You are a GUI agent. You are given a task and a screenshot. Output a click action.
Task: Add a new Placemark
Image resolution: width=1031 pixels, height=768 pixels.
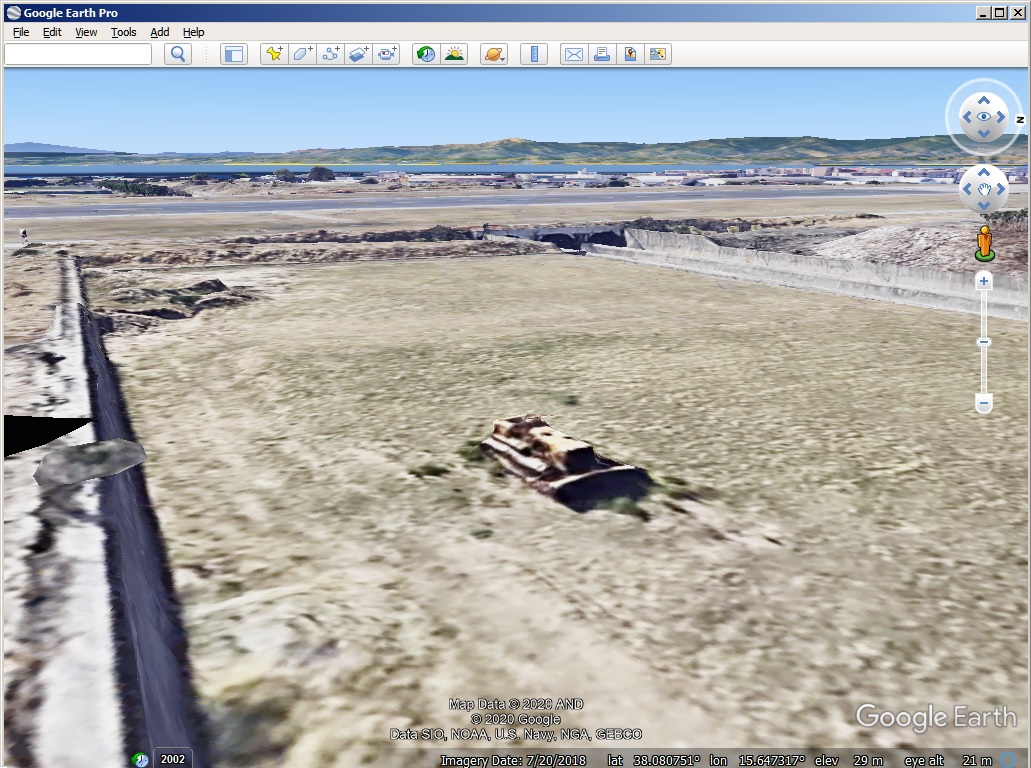point(273,53)
